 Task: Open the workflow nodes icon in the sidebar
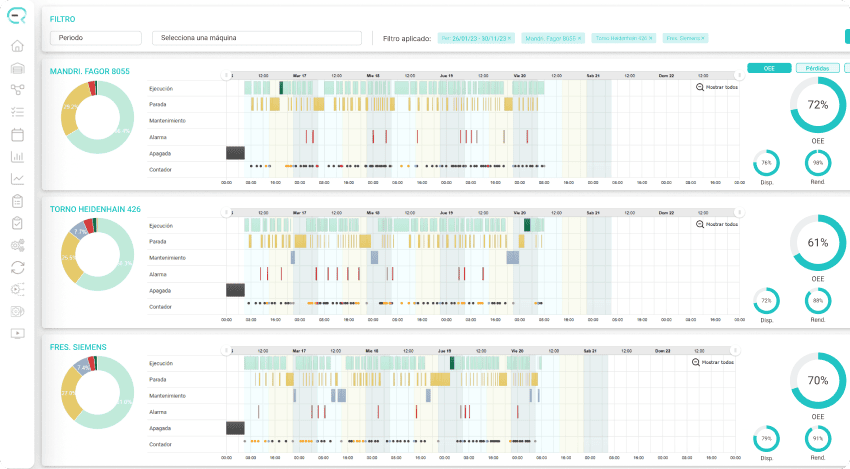tap(17, 90)
